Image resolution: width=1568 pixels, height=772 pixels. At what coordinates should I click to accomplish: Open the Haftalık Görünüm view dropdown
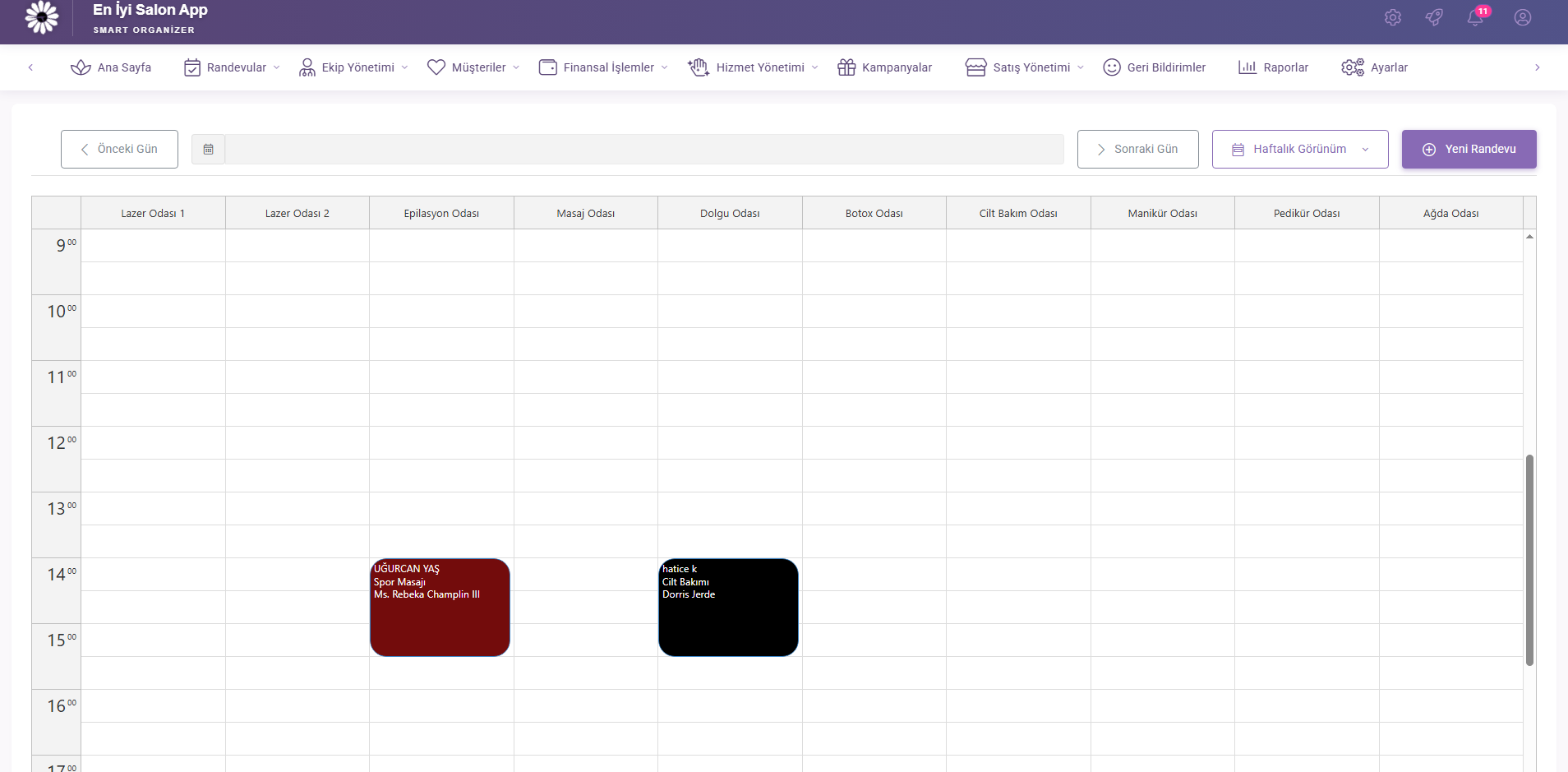point(1299,149)
